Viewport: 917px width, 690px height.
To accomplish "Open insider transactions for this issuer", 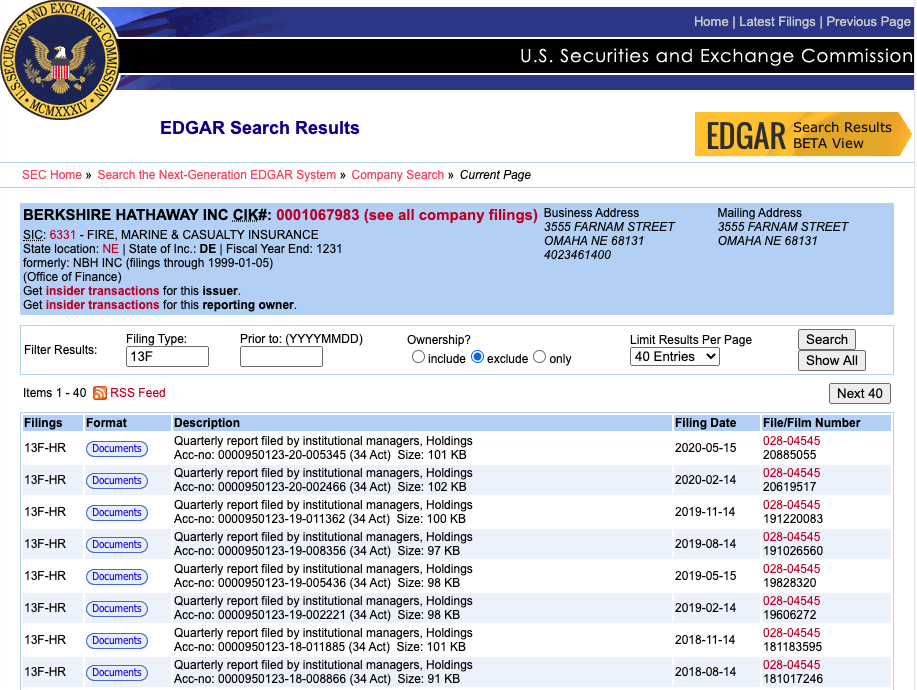I will point(102,291).
